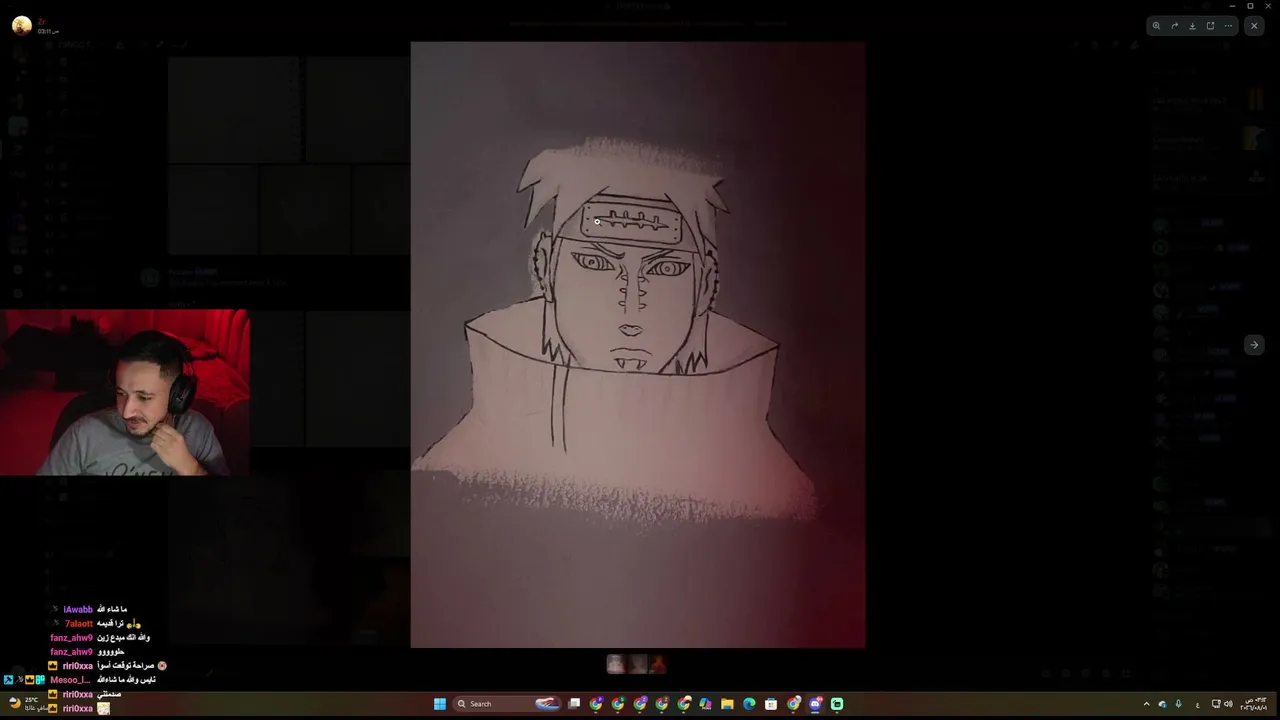Open the Windows Start menu
1280x720 pixels.
(x=440, y=704)
